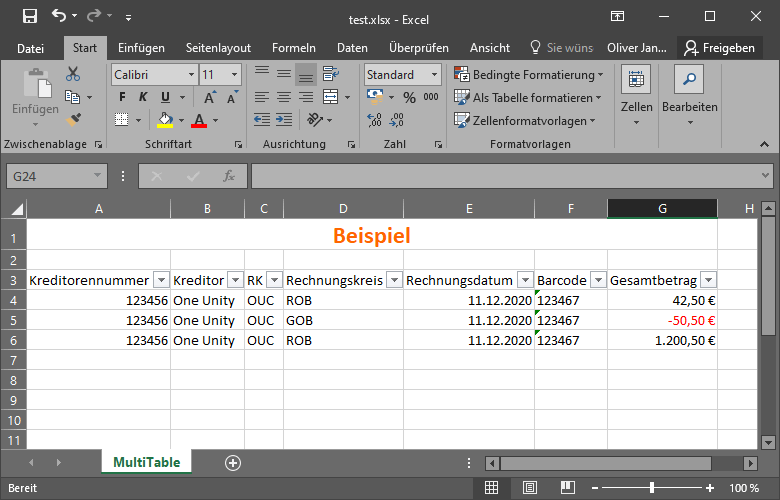This screenshot has height=500, width=780.
Task: Click the Cut scissors icon
Action: [x=73, y=74]
